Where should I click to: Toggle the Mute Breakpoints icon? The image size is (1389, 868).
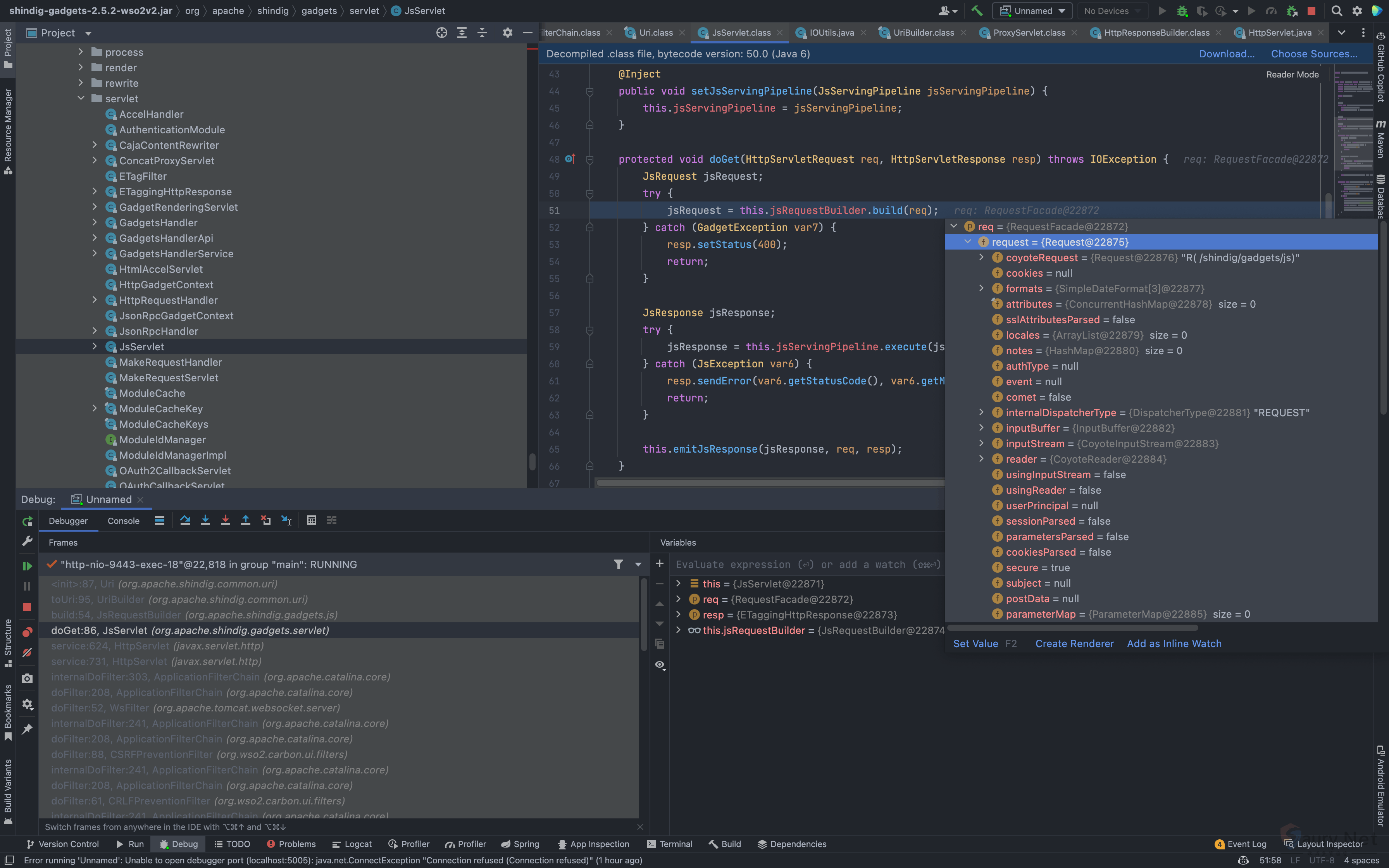pyautogui.click(x=27, y=653)
